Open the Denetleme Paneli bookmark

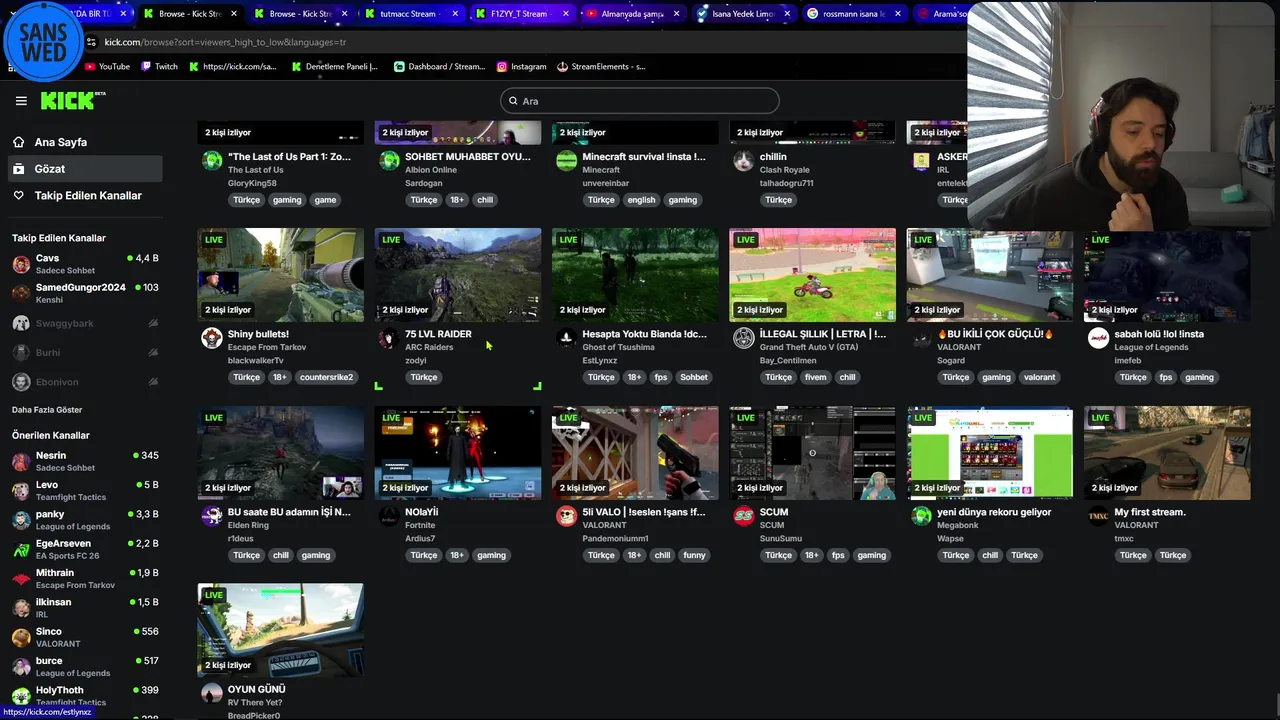pyautogui.click(x=335, y=67)
